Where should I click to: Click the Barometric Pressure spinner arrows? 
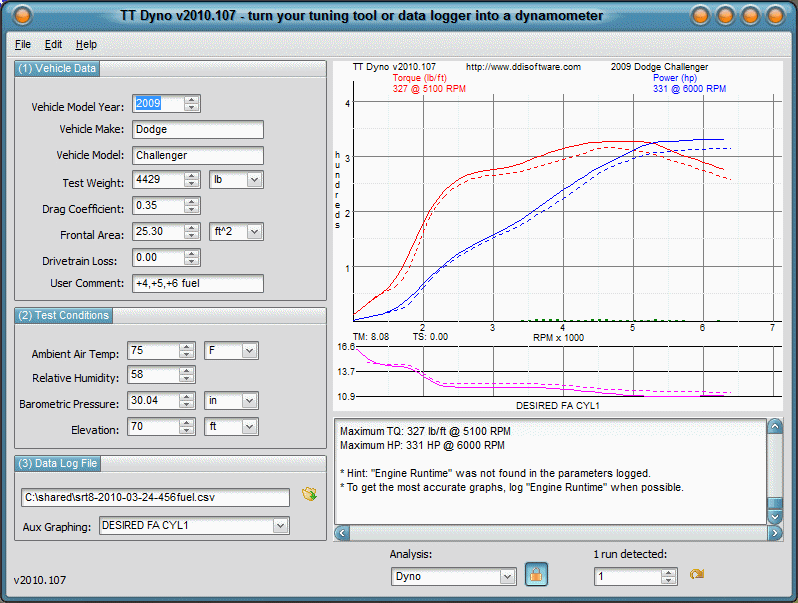(187, 400)
